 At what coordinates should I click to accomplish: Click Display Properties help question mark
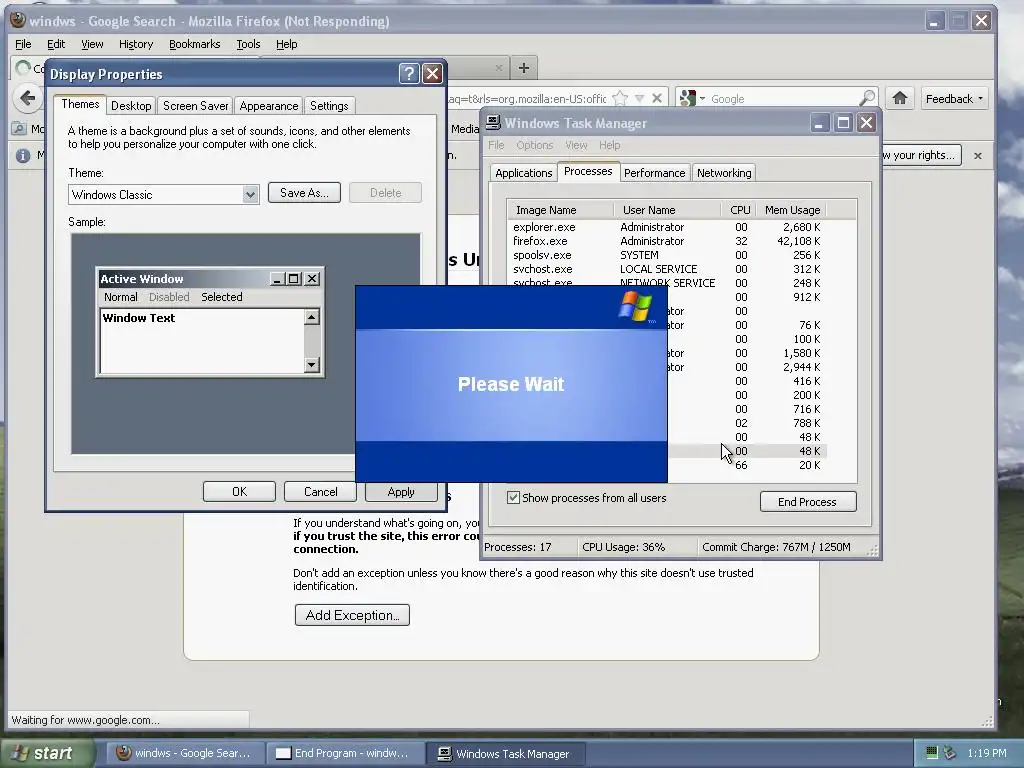409,74
